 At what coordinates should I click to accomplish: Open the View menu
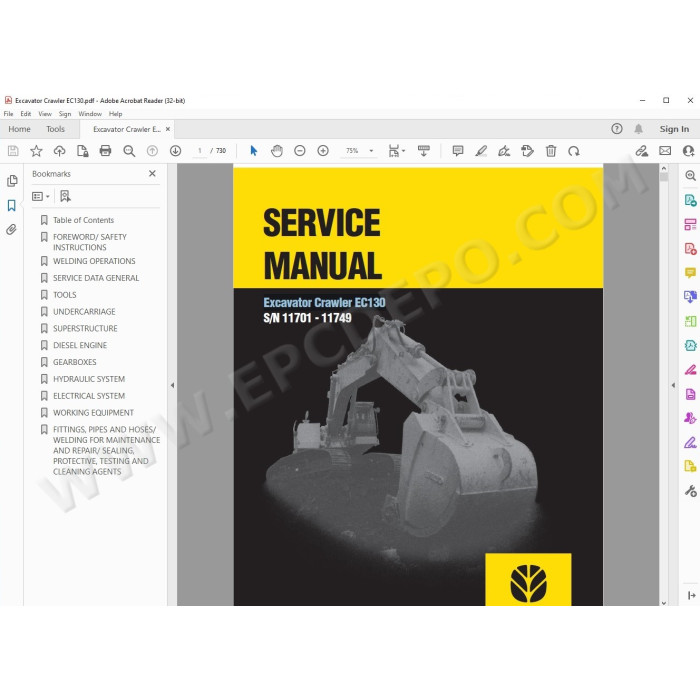[x=45, y=114]
